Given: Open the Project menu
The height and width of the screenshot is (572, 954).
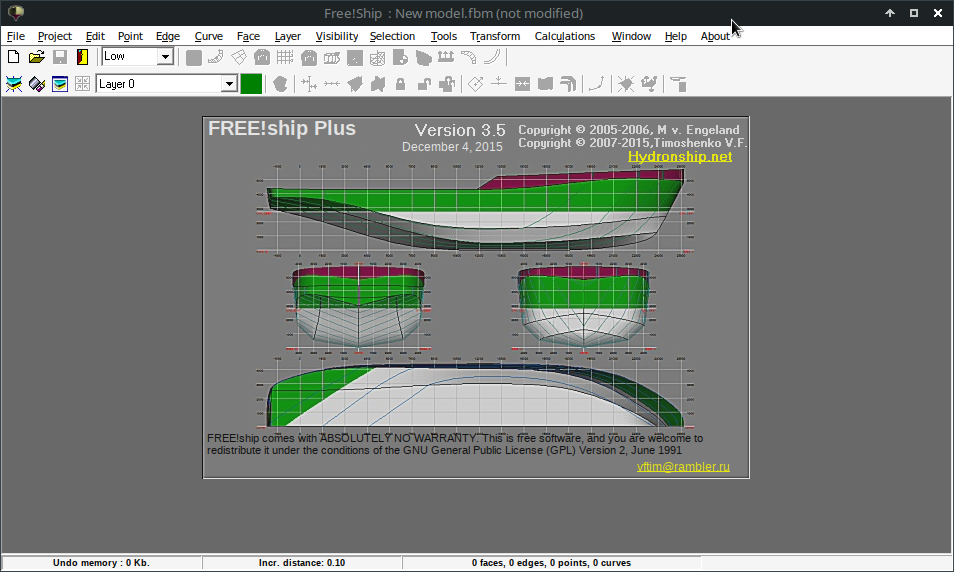Looking at the screenshot, I should [55, 36].
